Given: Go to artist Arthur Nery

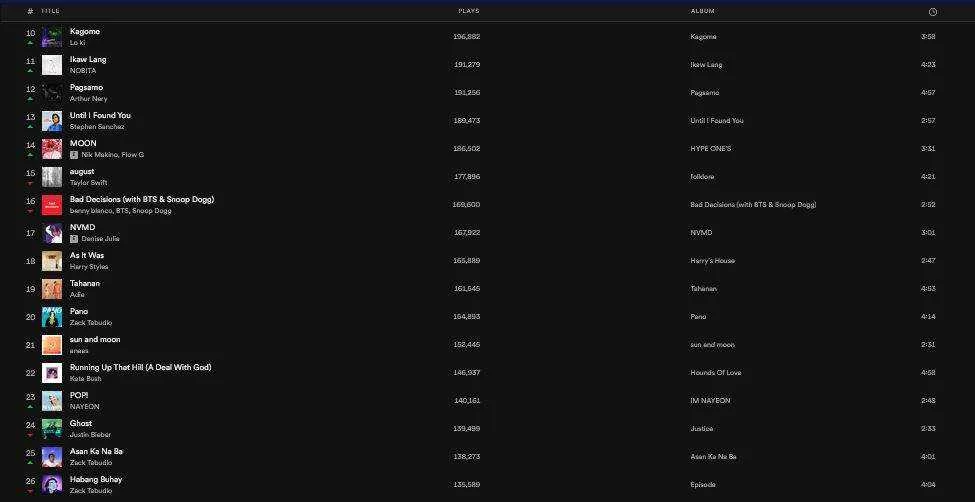Looking at the screenshot, I should coord(88,99).
